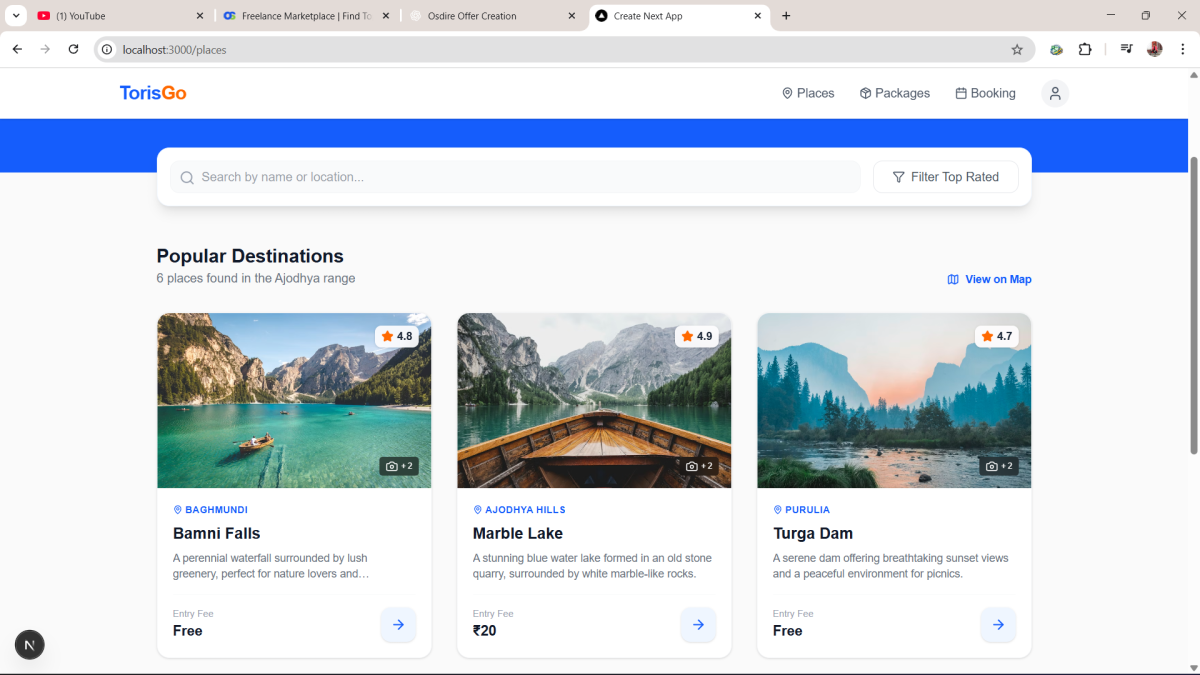Click the 4.9 star rating badge
This screenshot has width=1200, height=675.
(x=697, y=337)
